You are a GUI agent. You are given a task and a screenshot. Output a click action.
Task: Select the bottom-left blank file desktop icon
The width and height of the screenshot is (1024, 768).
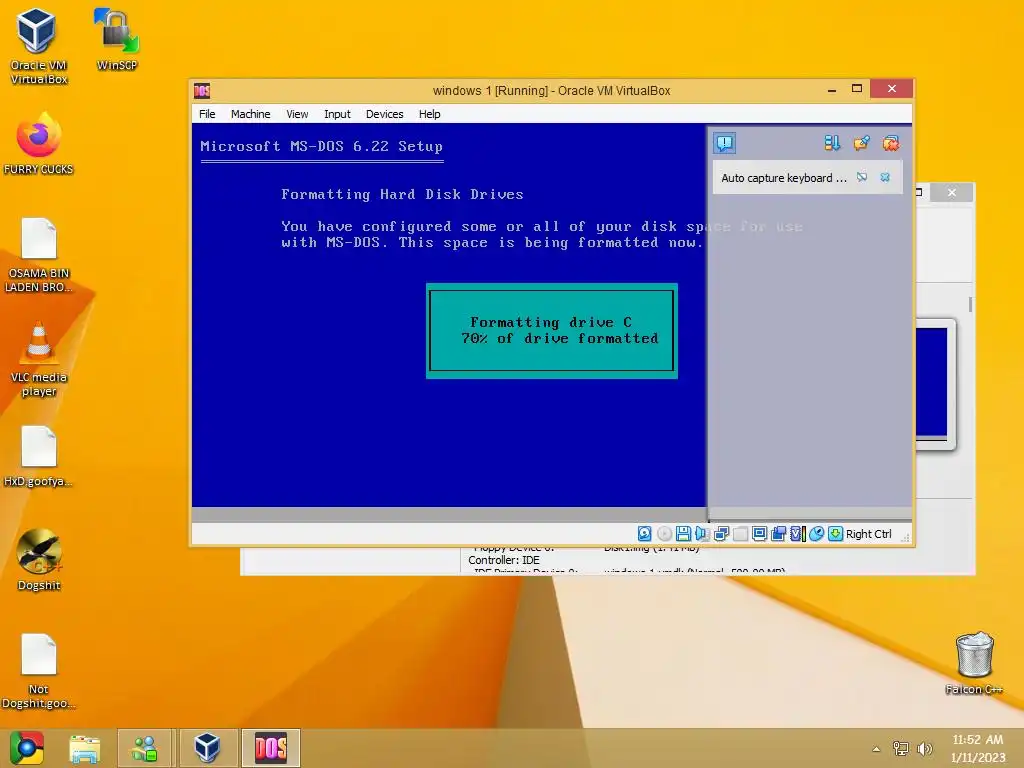(x=39, y=671)
